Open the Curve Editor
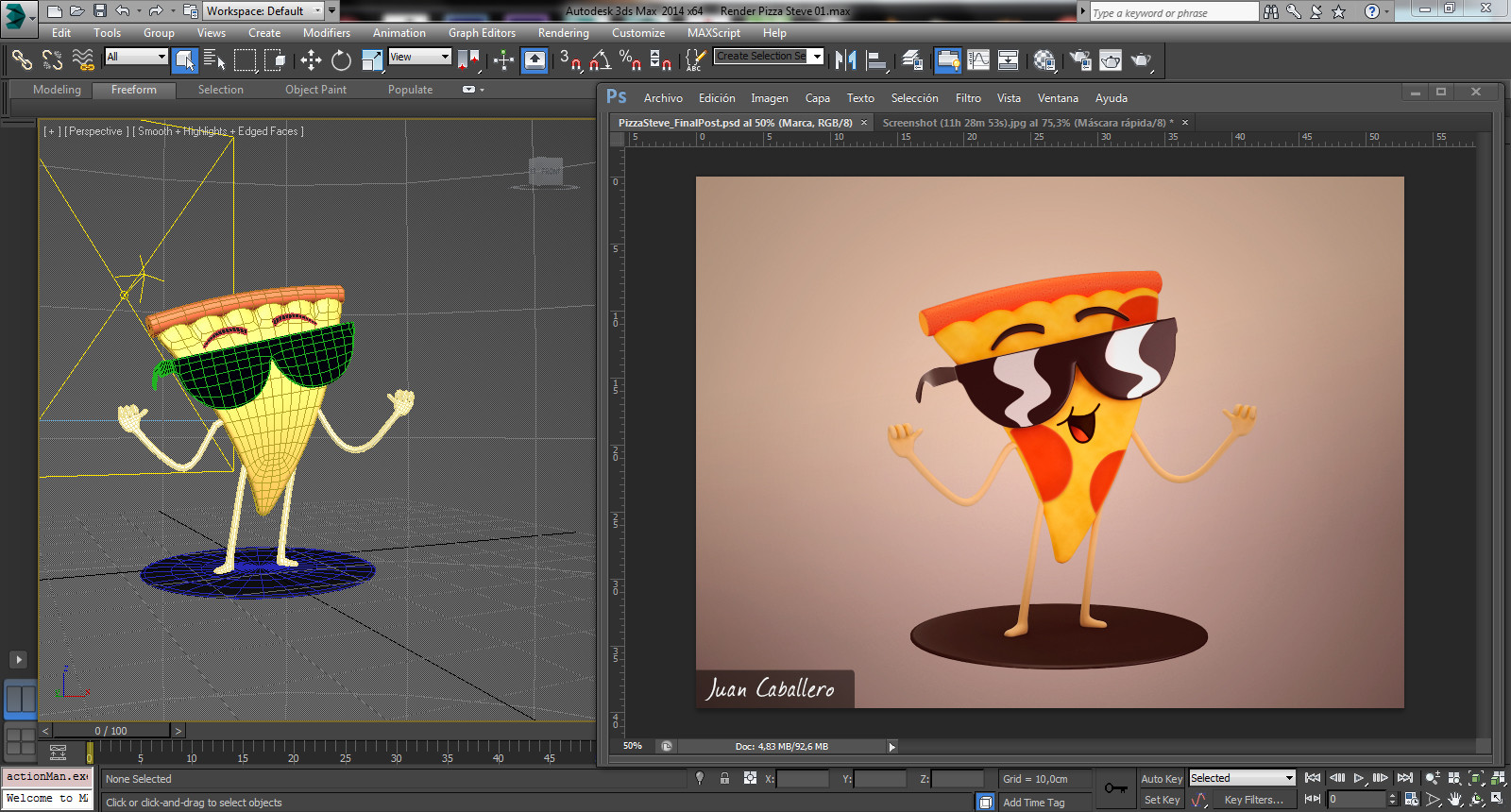 tap(978, 60)
